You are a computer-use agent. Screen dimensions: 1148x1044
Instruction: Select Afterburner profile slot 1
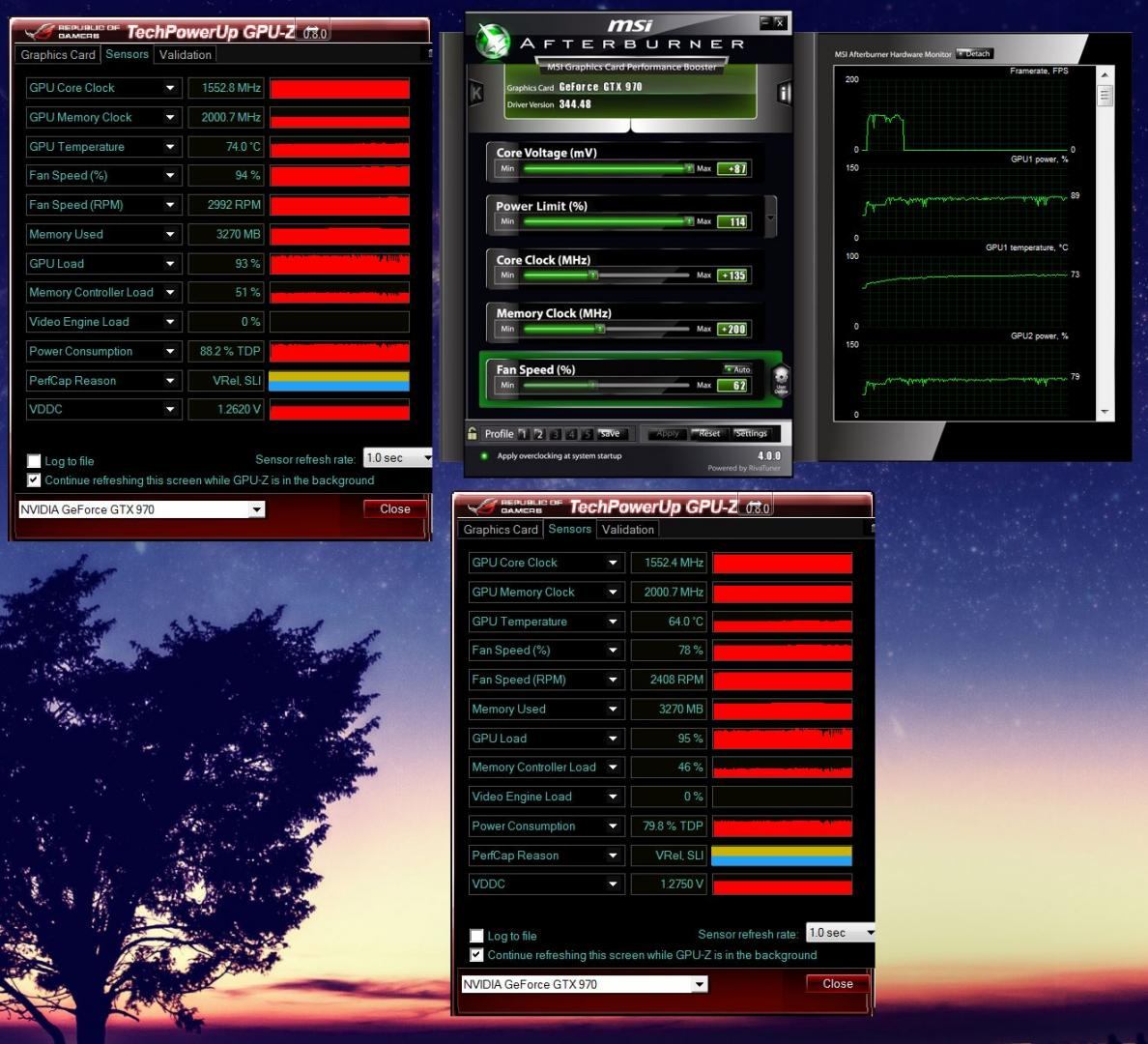click(523, 434)
